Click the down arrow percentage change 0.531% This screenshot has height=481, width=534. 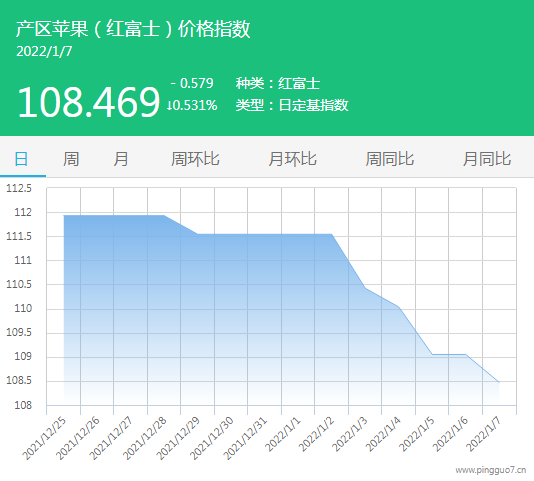(192, 105)
